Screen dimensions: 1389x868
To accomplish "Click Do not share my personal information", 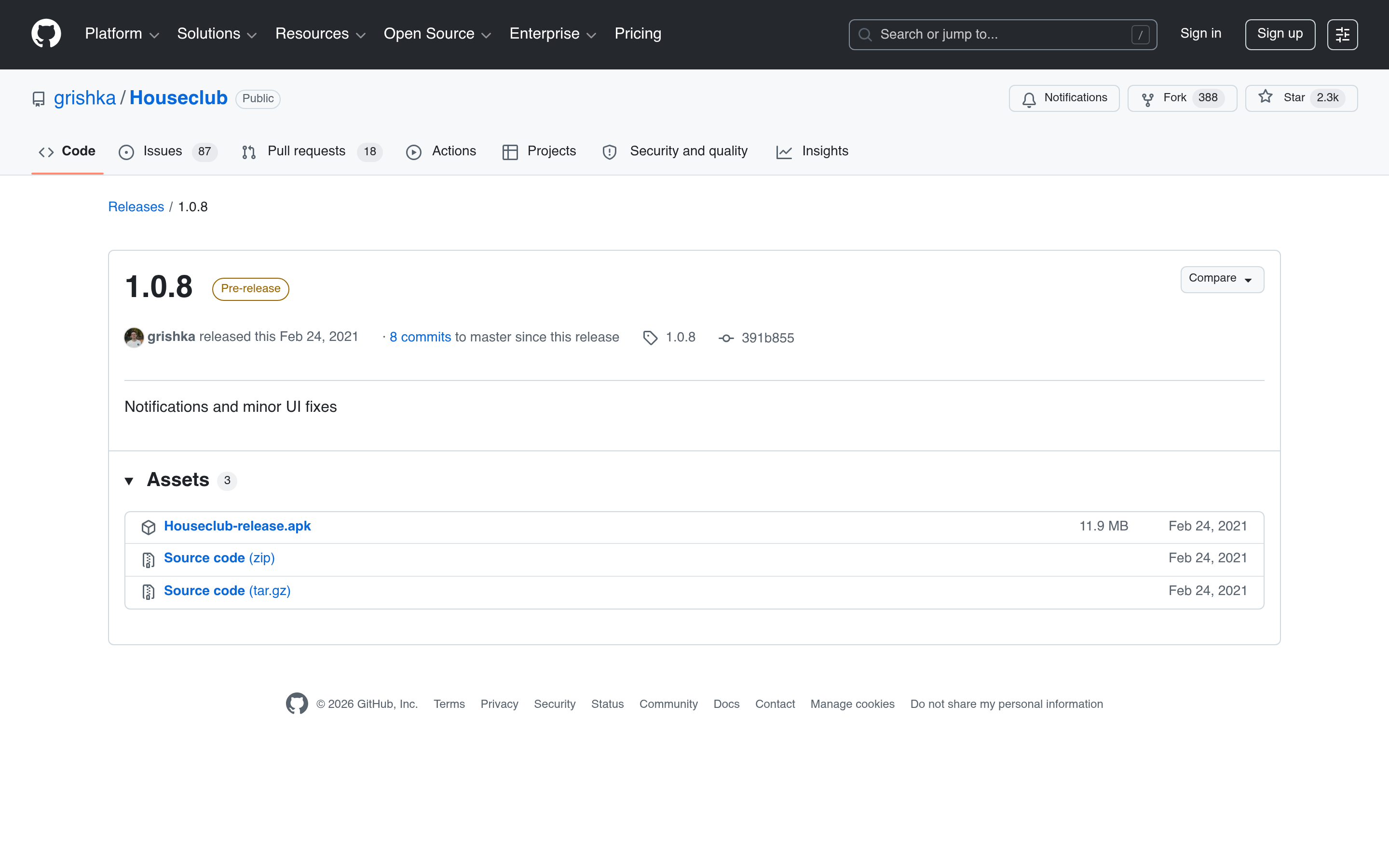I will 1006,705.
